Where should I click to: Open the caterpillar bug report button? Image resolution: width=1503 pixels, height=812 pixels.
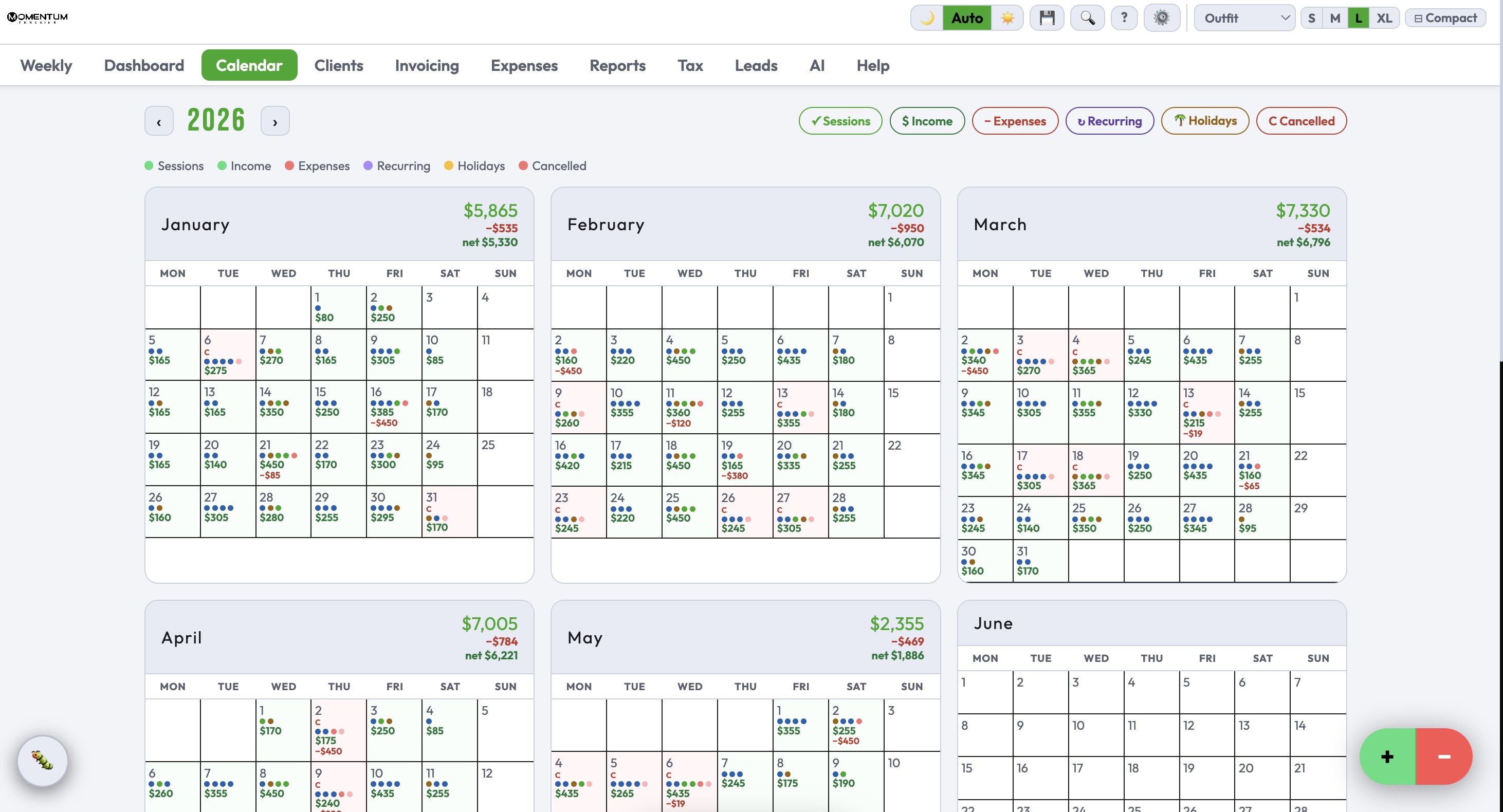[43, 760]
